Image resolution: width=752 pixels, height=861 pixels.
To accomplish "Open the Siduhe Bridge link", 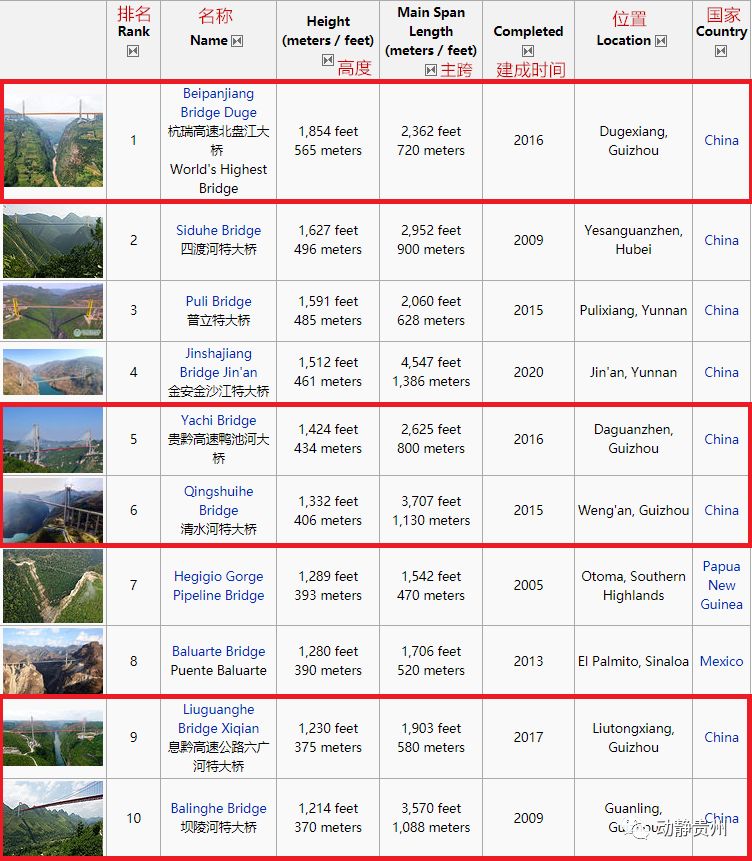I will [x=218, y=230].
